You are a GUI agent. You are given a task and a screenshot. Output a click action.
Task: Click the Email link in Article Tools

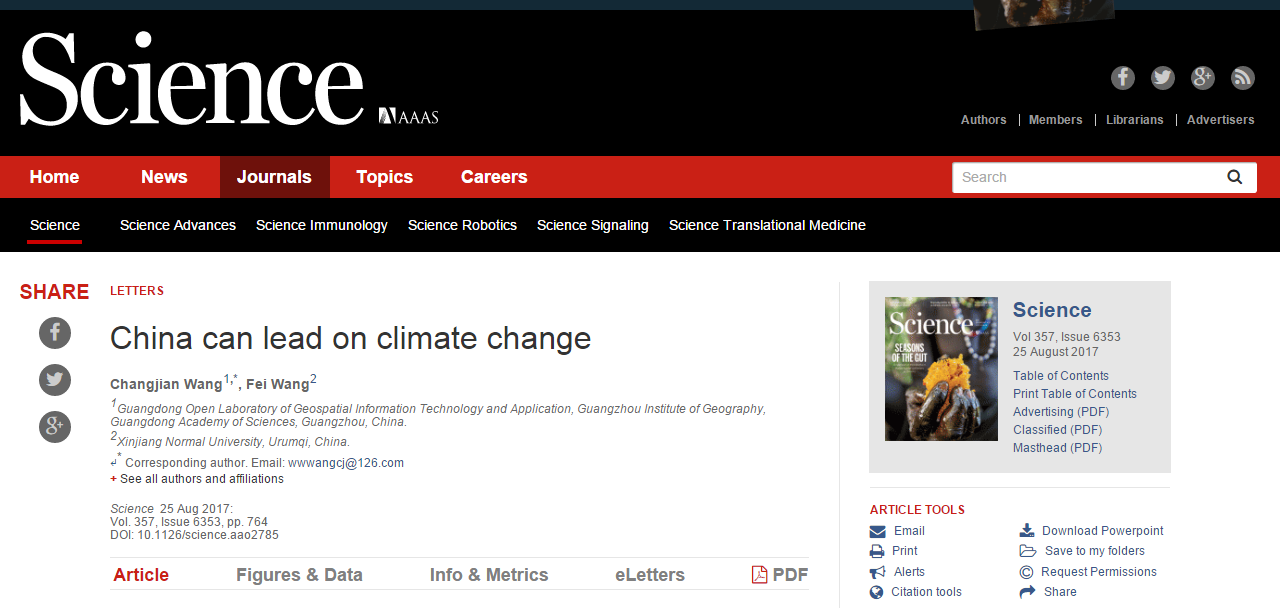[909, 531]
